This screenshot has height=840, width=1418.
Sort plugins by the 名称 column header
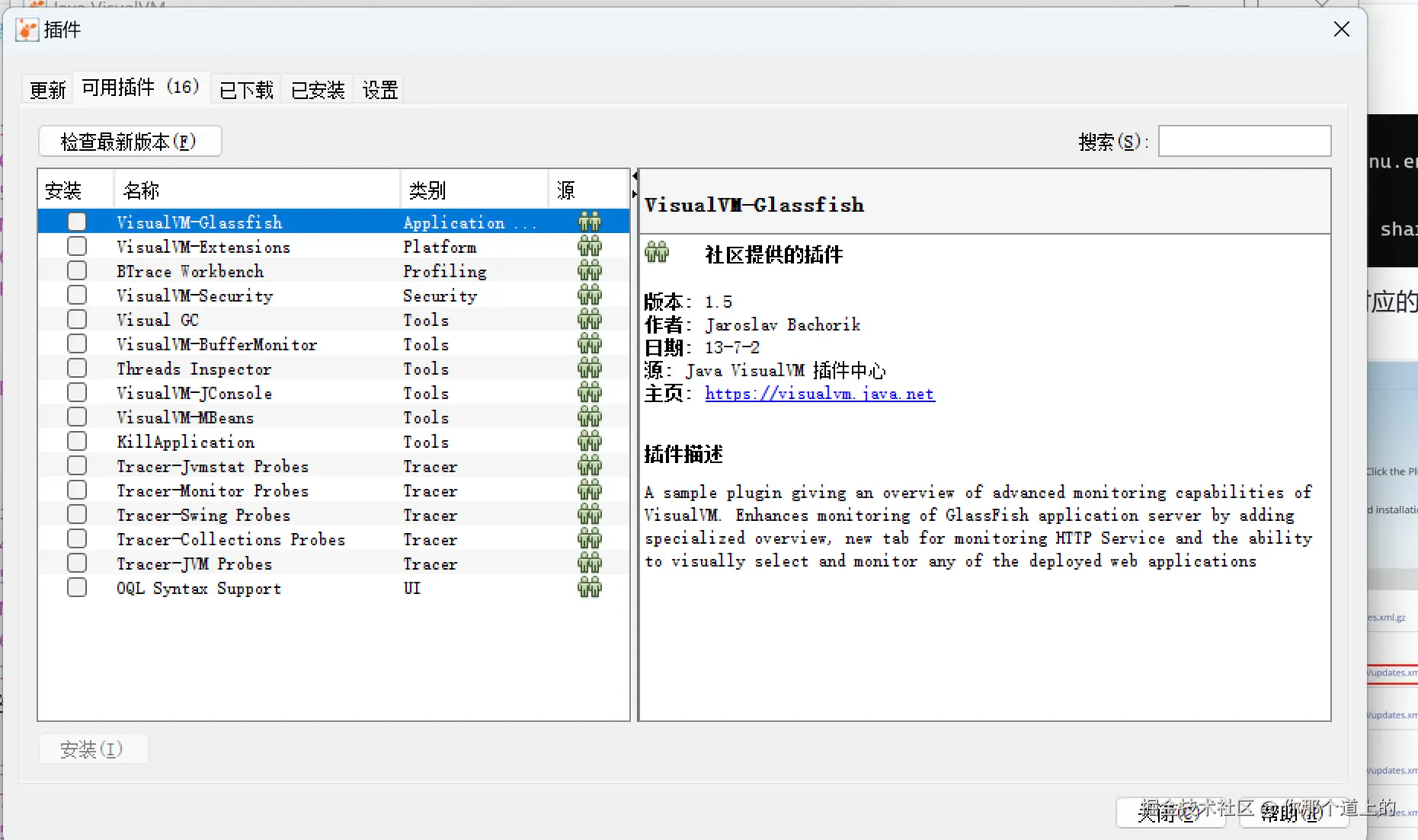pos(257,190)
